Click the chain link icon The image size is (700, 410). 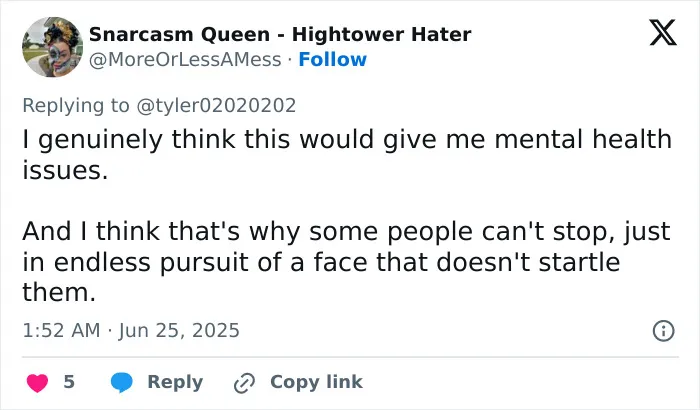coord(245,383)
